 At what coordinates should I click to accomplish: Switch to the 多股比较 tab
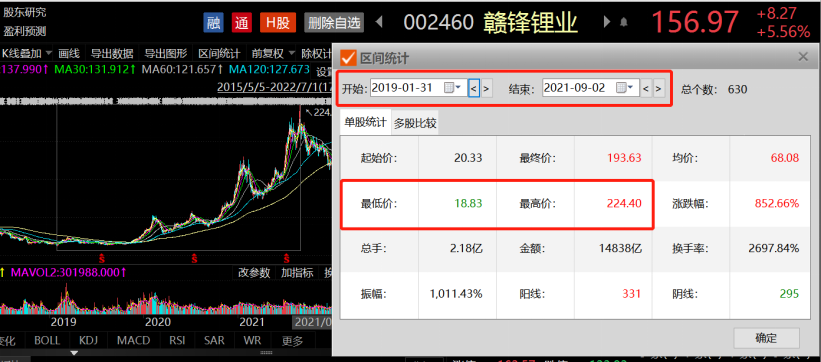click(415, 124)
